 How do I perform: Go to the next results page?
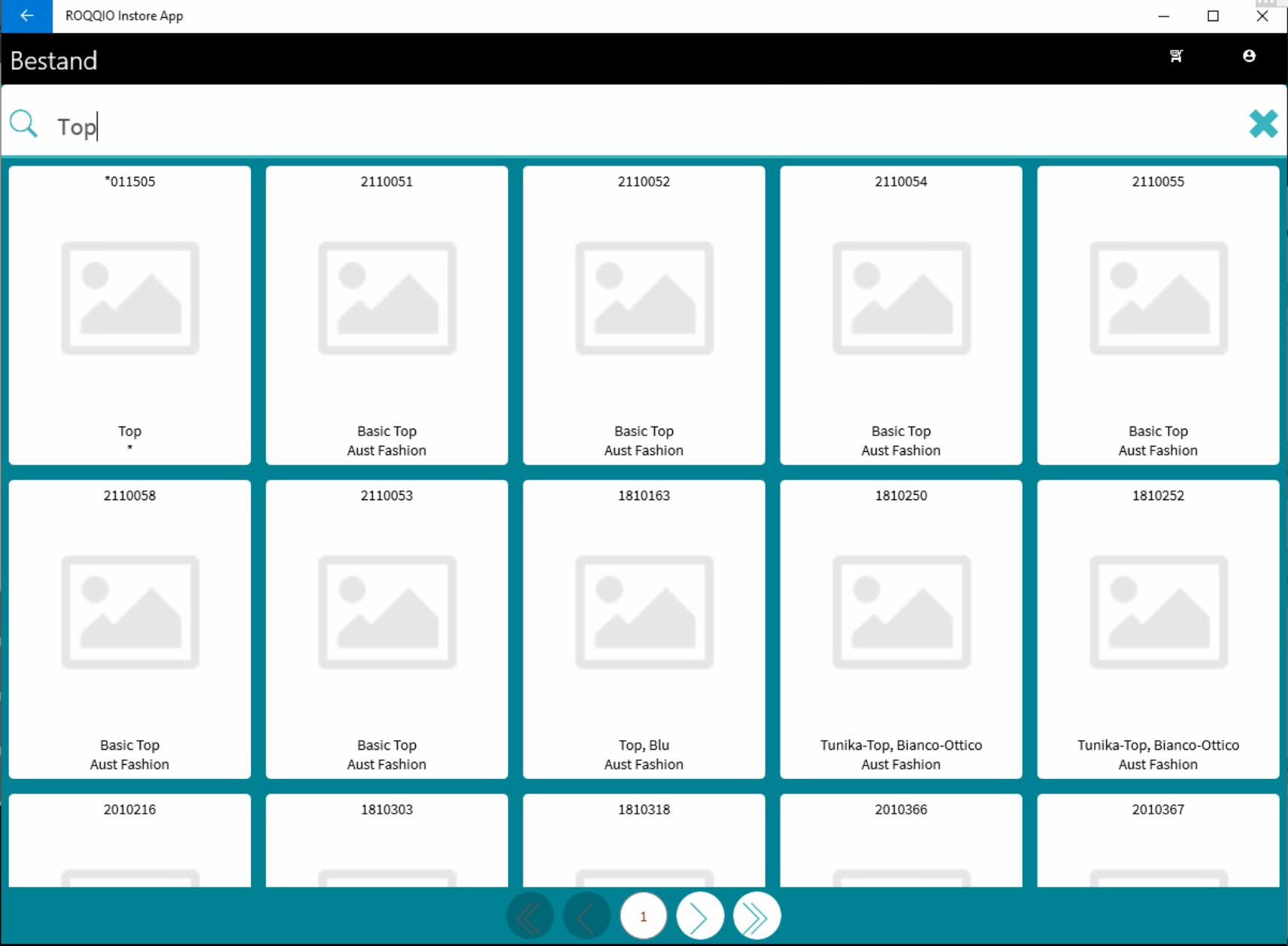(699, 916)
